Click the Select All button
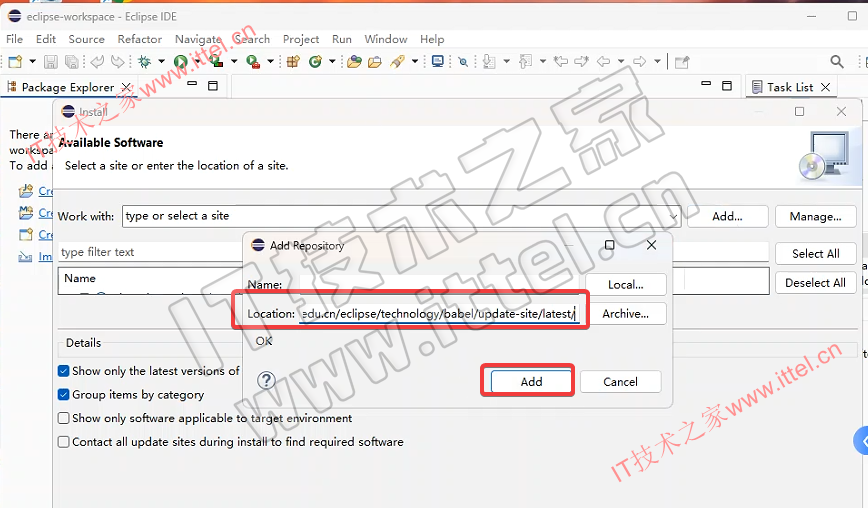The image size is (868, 508). tap(815, 253)
